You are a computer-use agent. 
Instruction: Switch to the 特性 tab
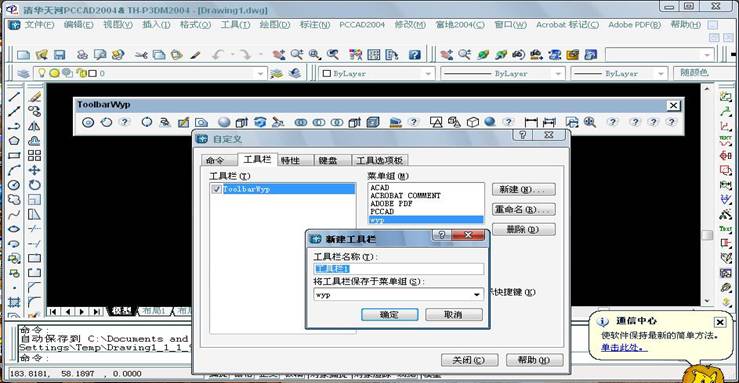pos(296,160)
